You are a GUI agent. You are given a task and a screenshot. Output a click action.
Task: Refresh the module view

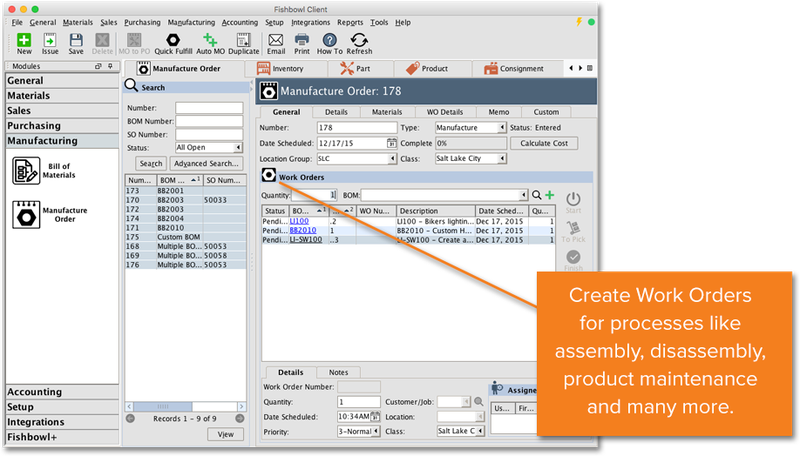[359, 43]
